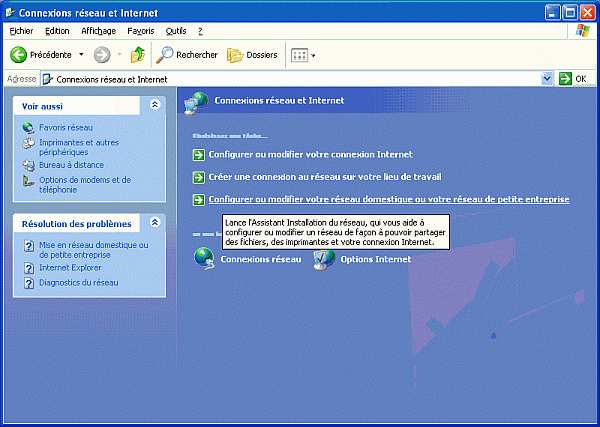Maximize the Connexions réseau et Internet window
600x427 pixels.
pyautogui.click(x=570, y=13)
